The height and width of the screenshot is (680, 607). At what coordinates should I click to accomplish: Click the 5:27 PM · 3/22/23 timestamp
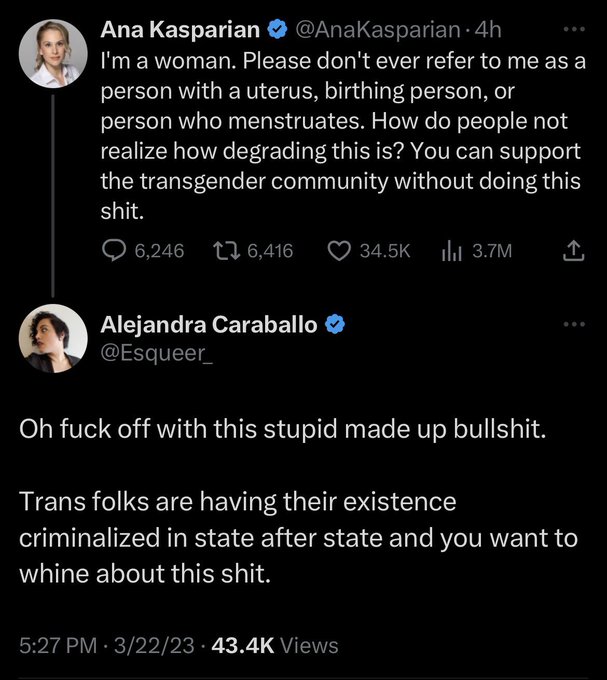coord(107,645)
